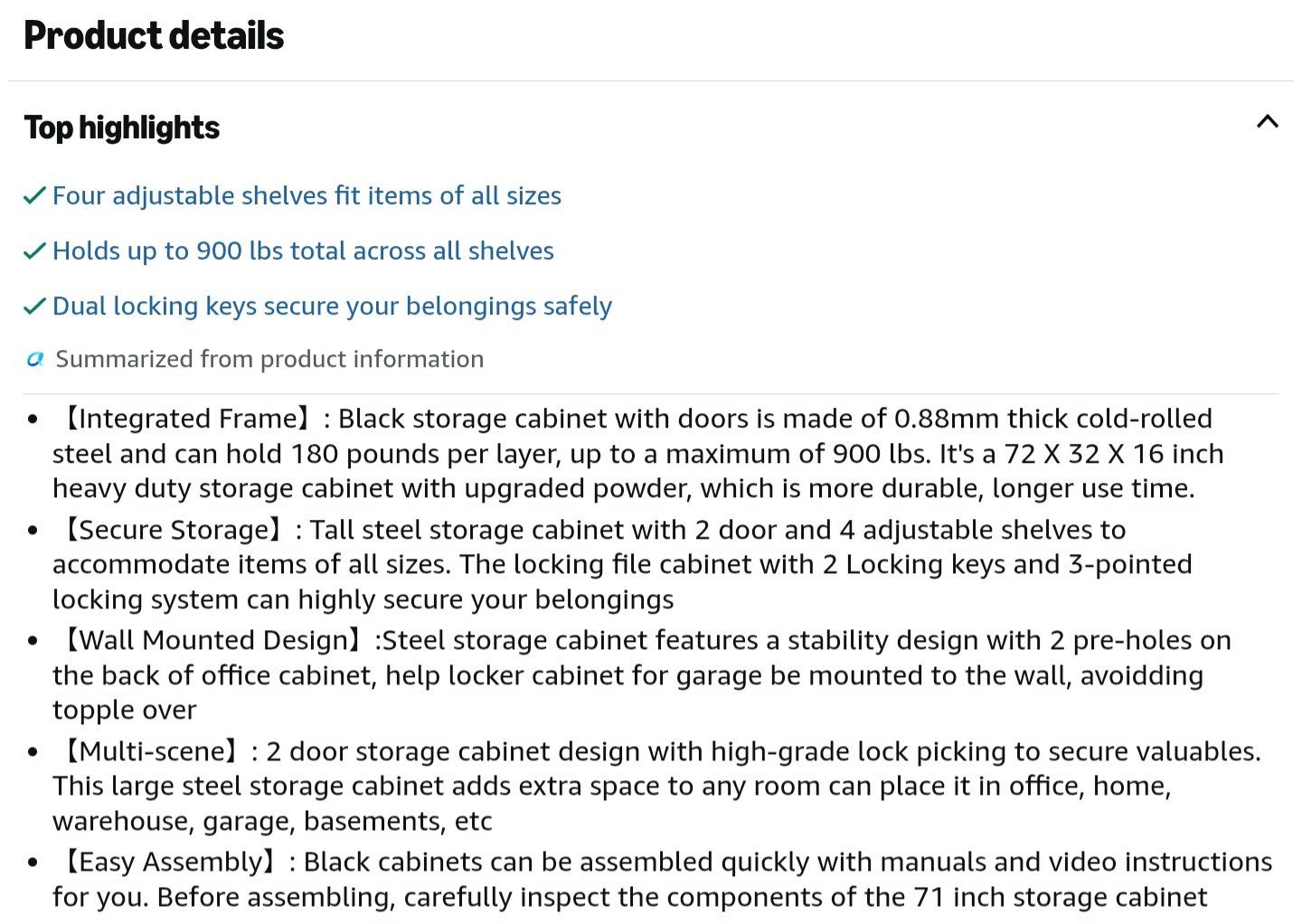Click the AI summary icon
The width and height of the screenshot is (1302, 924).
coord(35,360)
